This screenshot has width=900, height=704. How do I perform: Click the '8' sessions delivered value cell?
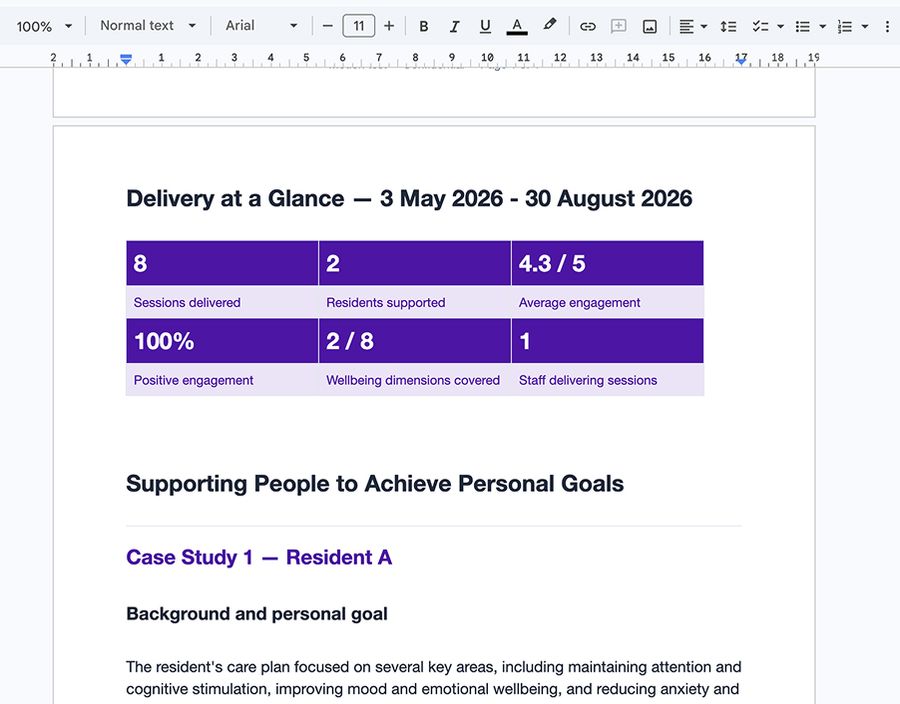coord(222,263)
